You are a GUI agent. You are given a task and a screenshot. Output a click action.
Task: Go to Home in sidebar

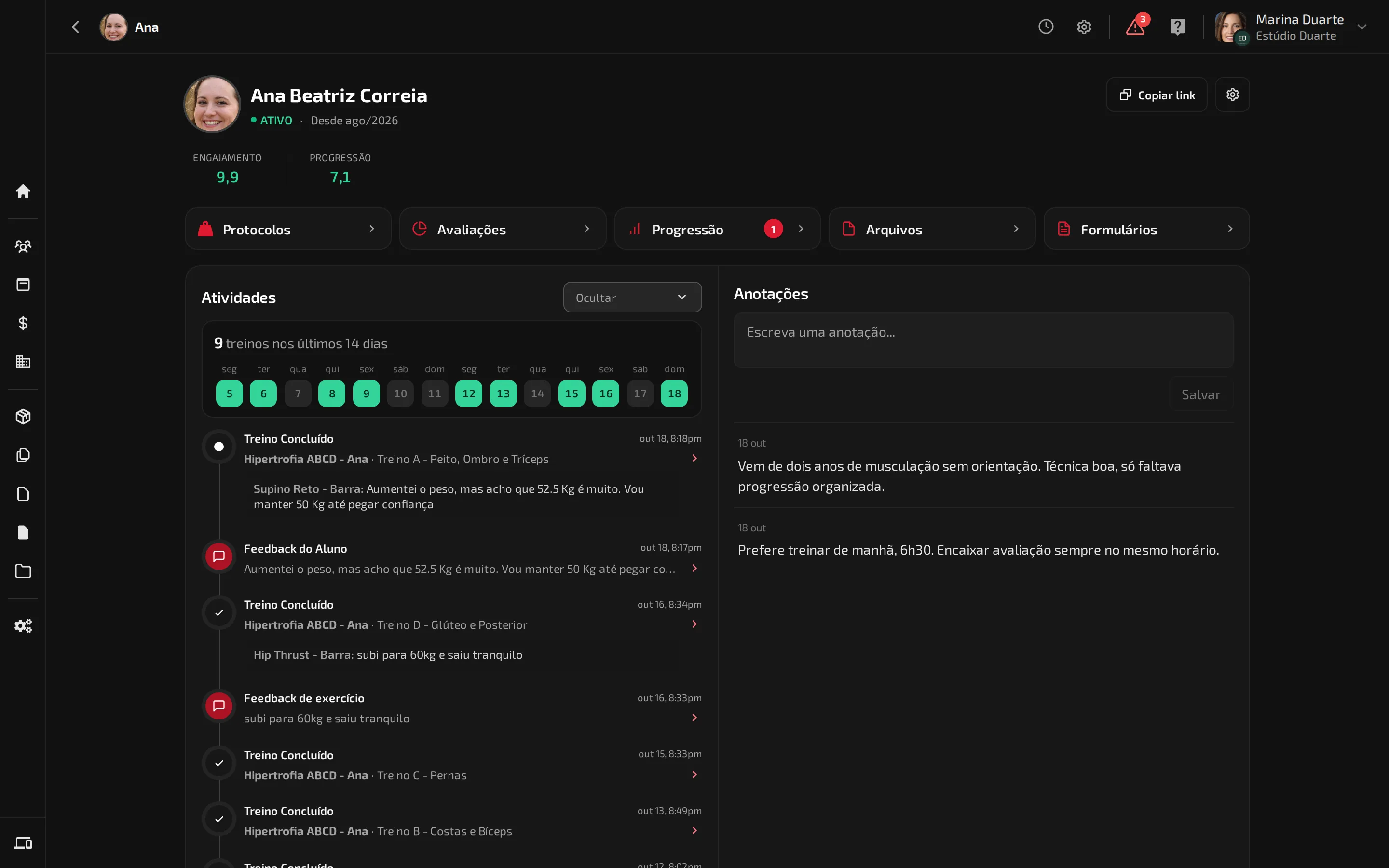pyautogui.click(x=23, y=191)
